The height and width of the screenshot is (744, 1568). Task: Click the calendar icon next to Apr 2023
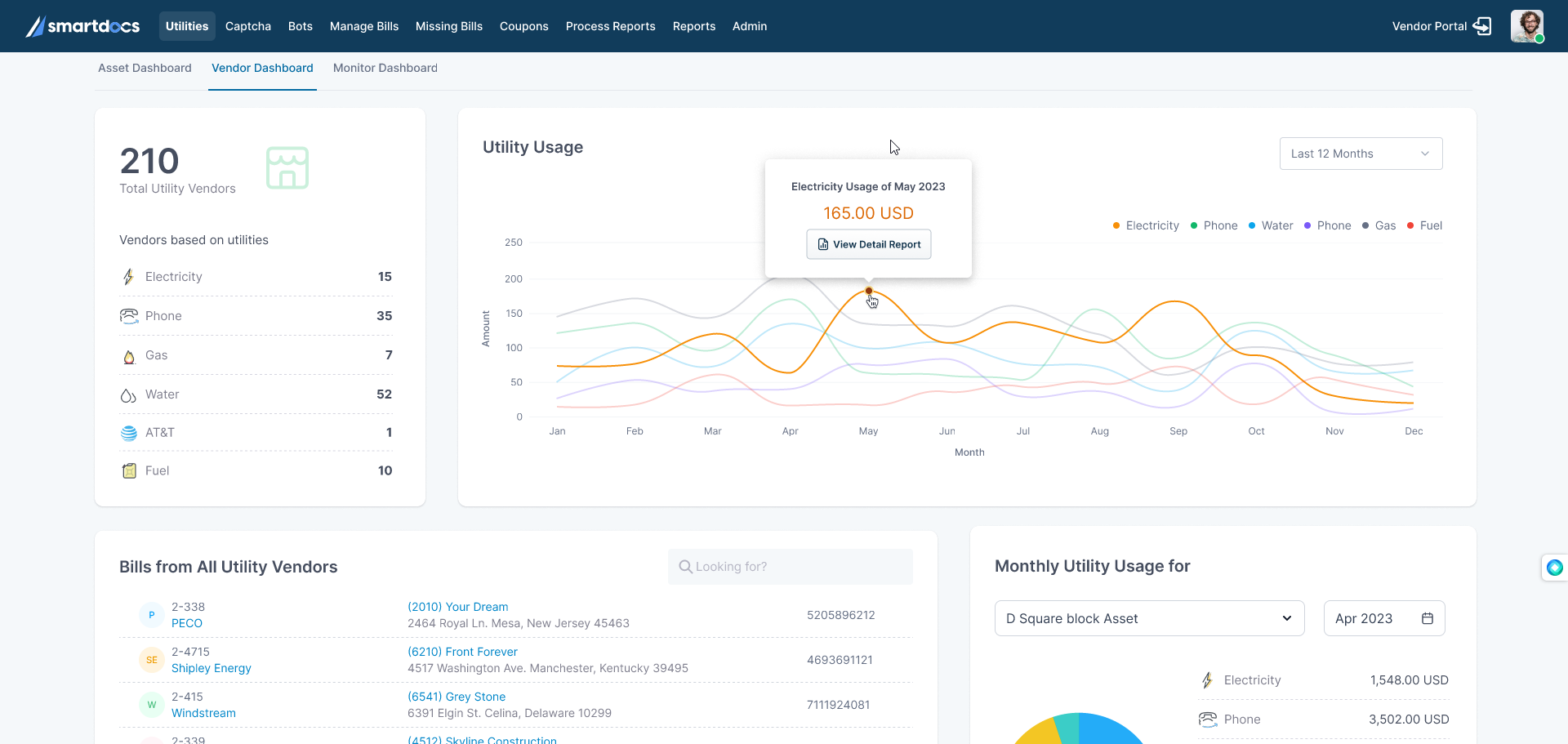click(x=1428, y=618)
